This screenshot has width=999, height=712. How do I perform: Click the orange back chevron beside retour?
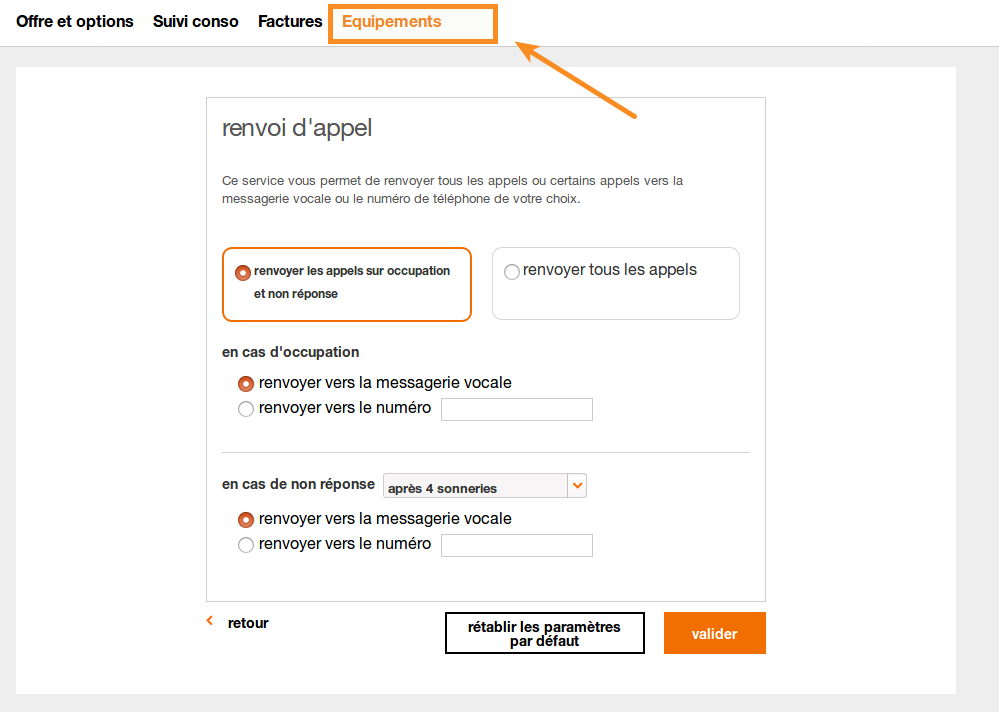[x=210, y=621]
